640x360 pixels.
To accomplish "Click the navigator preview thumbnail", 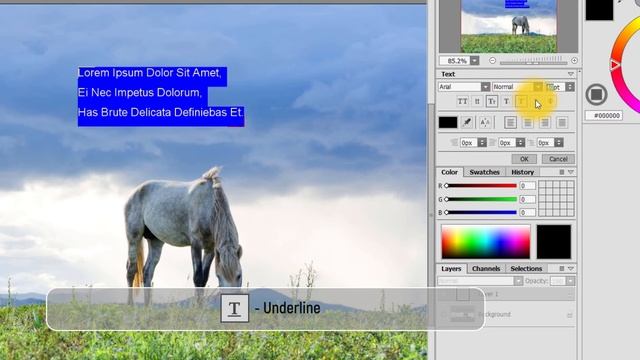I will coord(509,26).
